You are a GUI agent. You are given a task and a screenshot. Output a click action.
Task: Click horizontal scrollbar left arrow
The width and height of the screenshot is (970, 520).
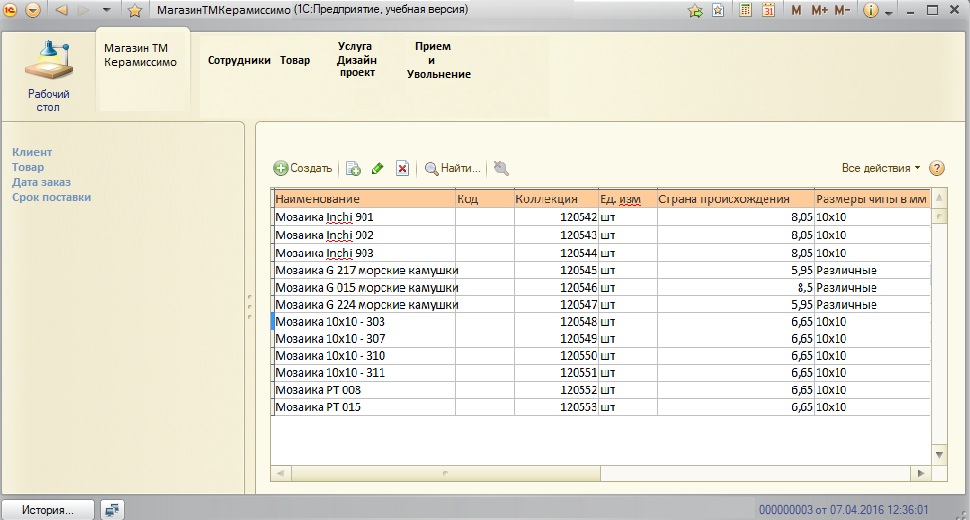pyautogui.click(x=280, y=474)
